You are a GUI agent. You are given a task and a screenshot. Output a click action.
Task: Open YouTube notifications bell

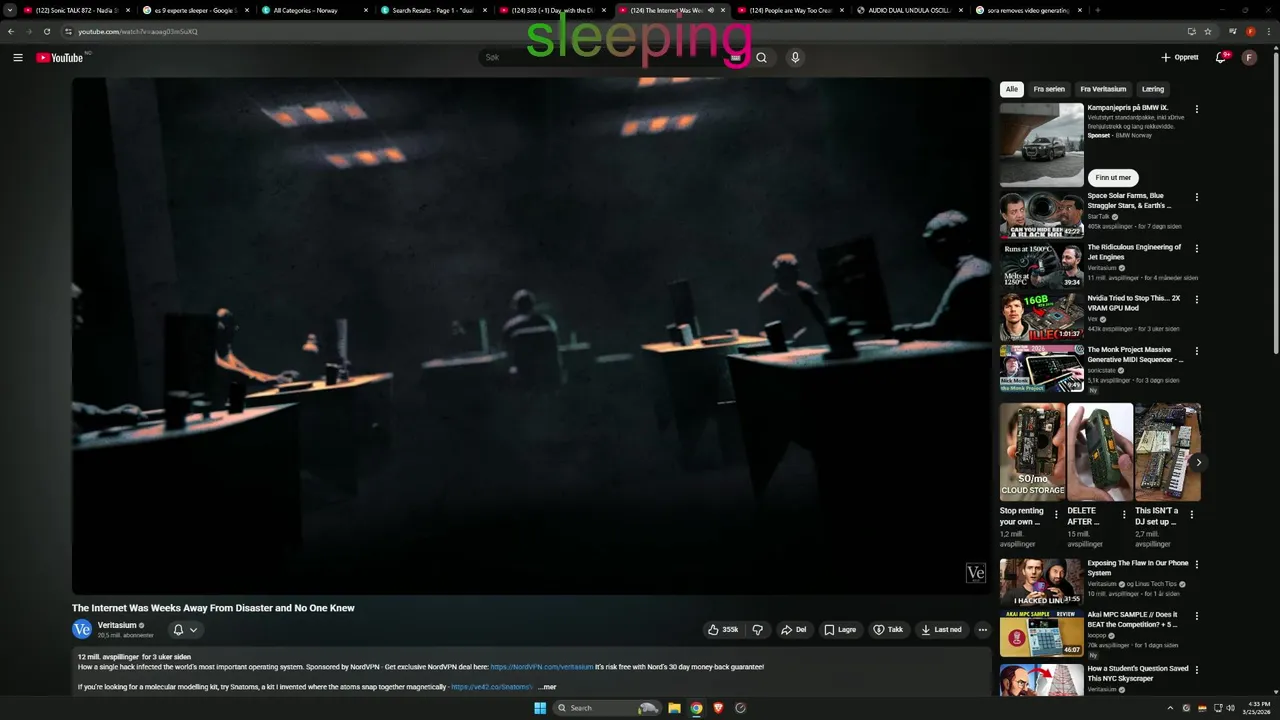pyautogui.click(x=1220, y=58)
